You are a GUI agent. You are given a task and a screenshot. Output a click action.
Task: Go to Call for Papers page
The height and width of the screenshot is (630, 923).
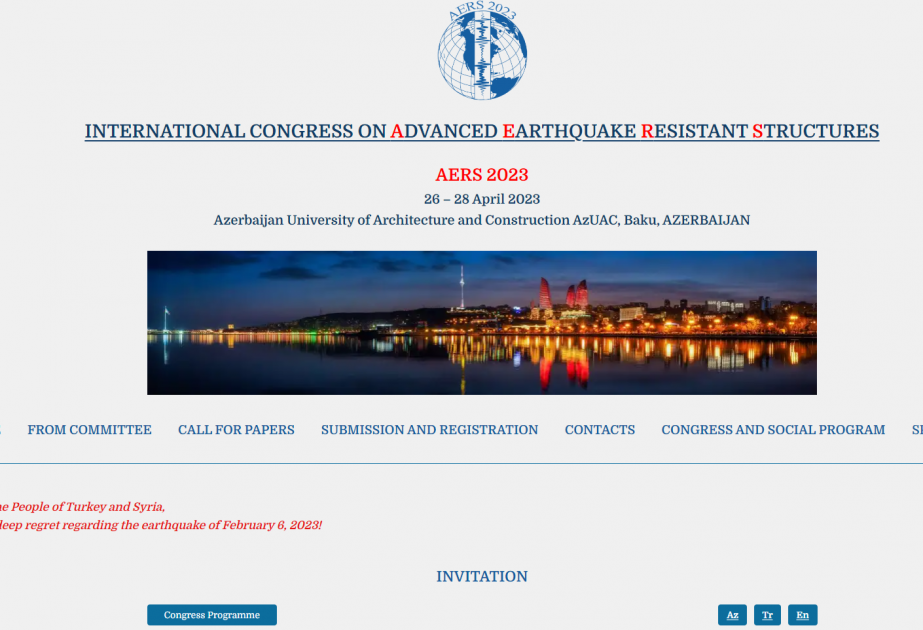tap(236, 430)
